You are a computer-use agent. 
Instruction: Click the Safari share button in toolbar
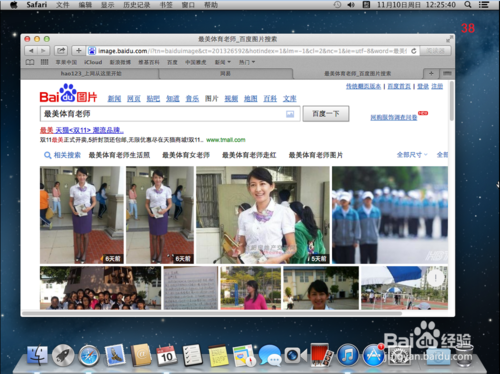(61, 51)
